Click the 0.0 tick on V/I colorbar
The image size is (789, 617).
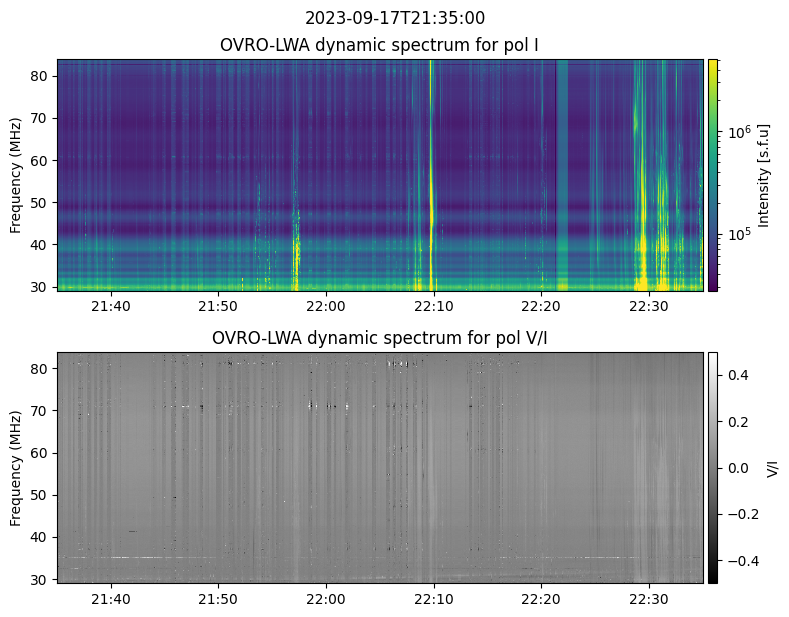pyautogui.click(x=735, y=468)
